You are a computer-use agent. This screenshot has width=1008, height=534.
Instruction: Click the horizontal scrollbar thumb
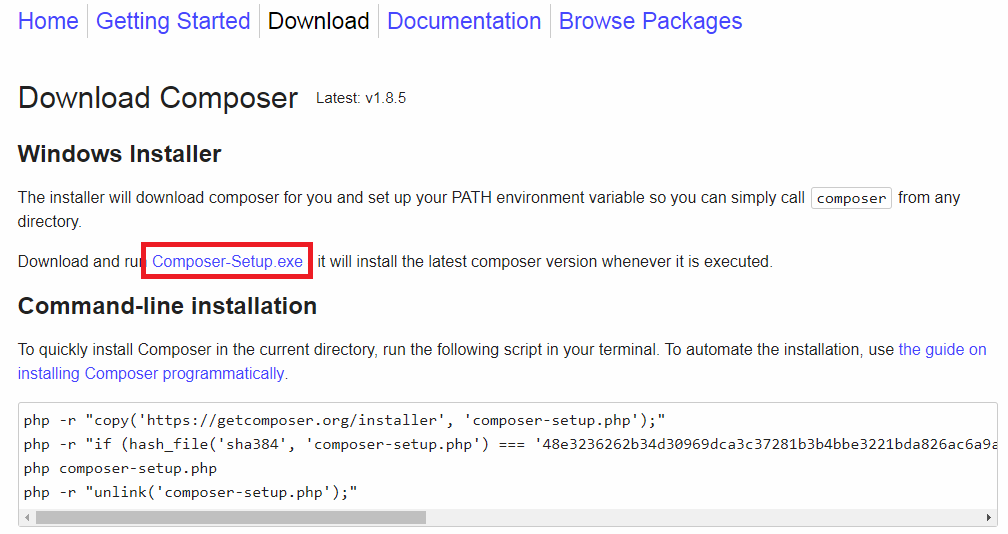pyautogui.click(x=230, y=518)
